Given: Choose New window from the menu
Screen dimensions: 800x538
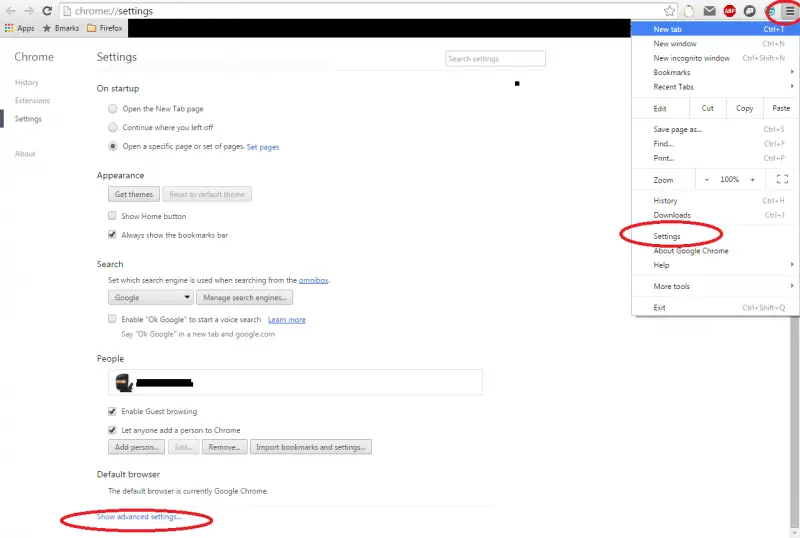Looking at the screenshot, I should (x=715, y=43).
